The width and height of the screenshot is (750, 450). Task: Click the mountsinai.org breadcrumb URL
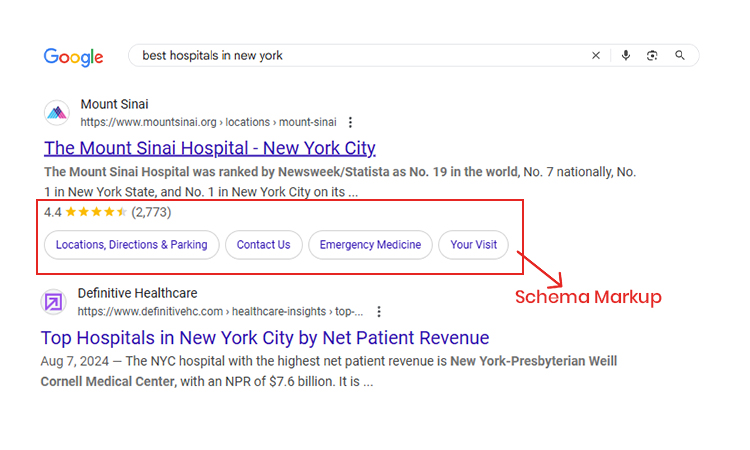point(208,122)
